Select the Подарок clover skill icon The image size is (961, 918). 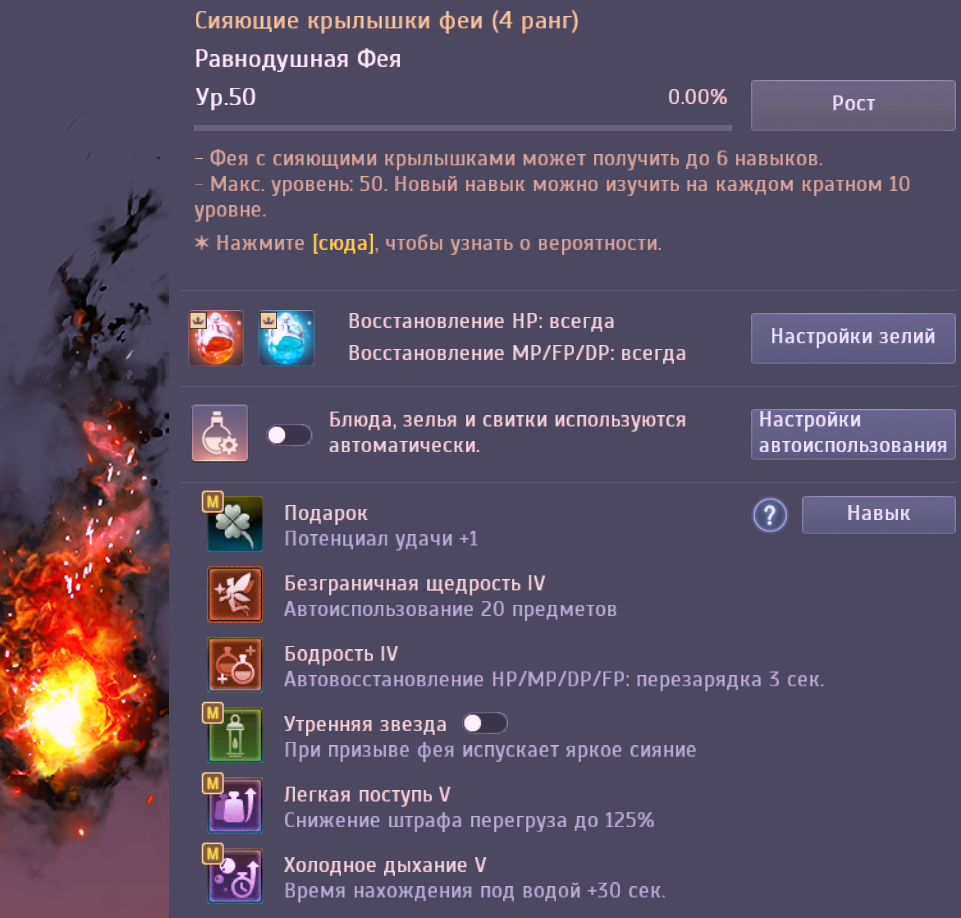[x=235, y=524]
